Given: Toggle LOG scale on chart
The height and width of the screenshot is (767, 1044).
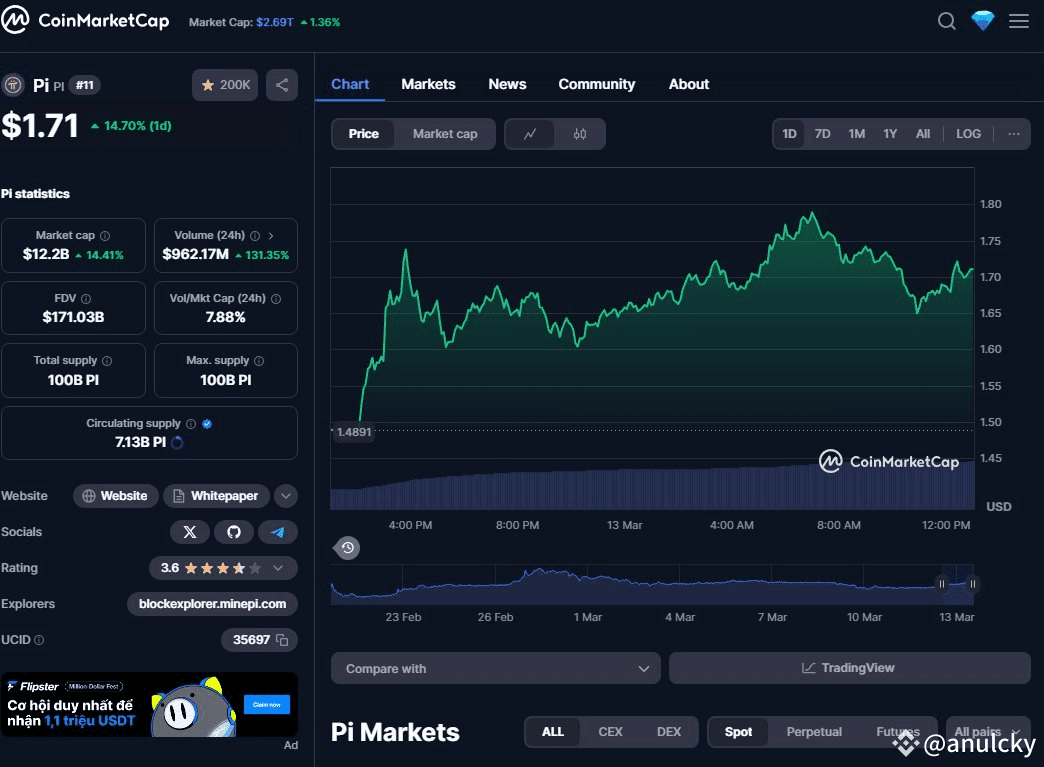Looking at the screenshot, I should [968, 134].
